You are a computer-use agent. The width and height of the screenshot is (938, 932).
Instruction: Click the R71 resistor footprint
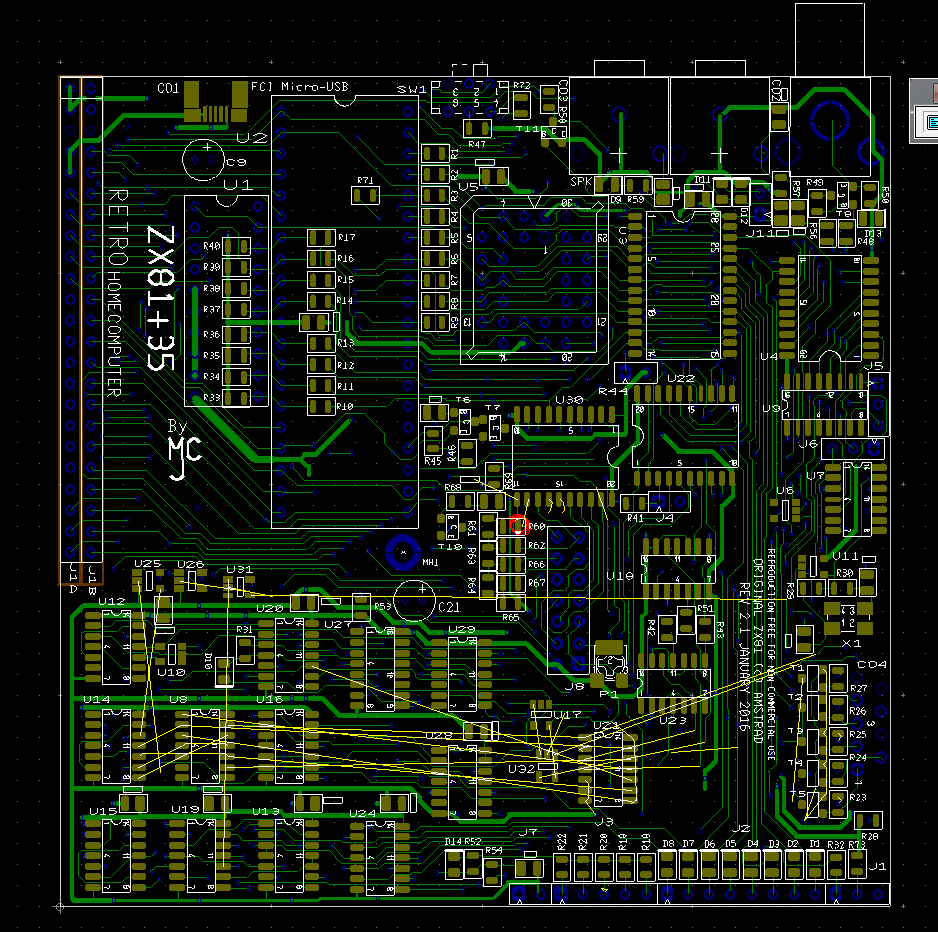point(365,195)
